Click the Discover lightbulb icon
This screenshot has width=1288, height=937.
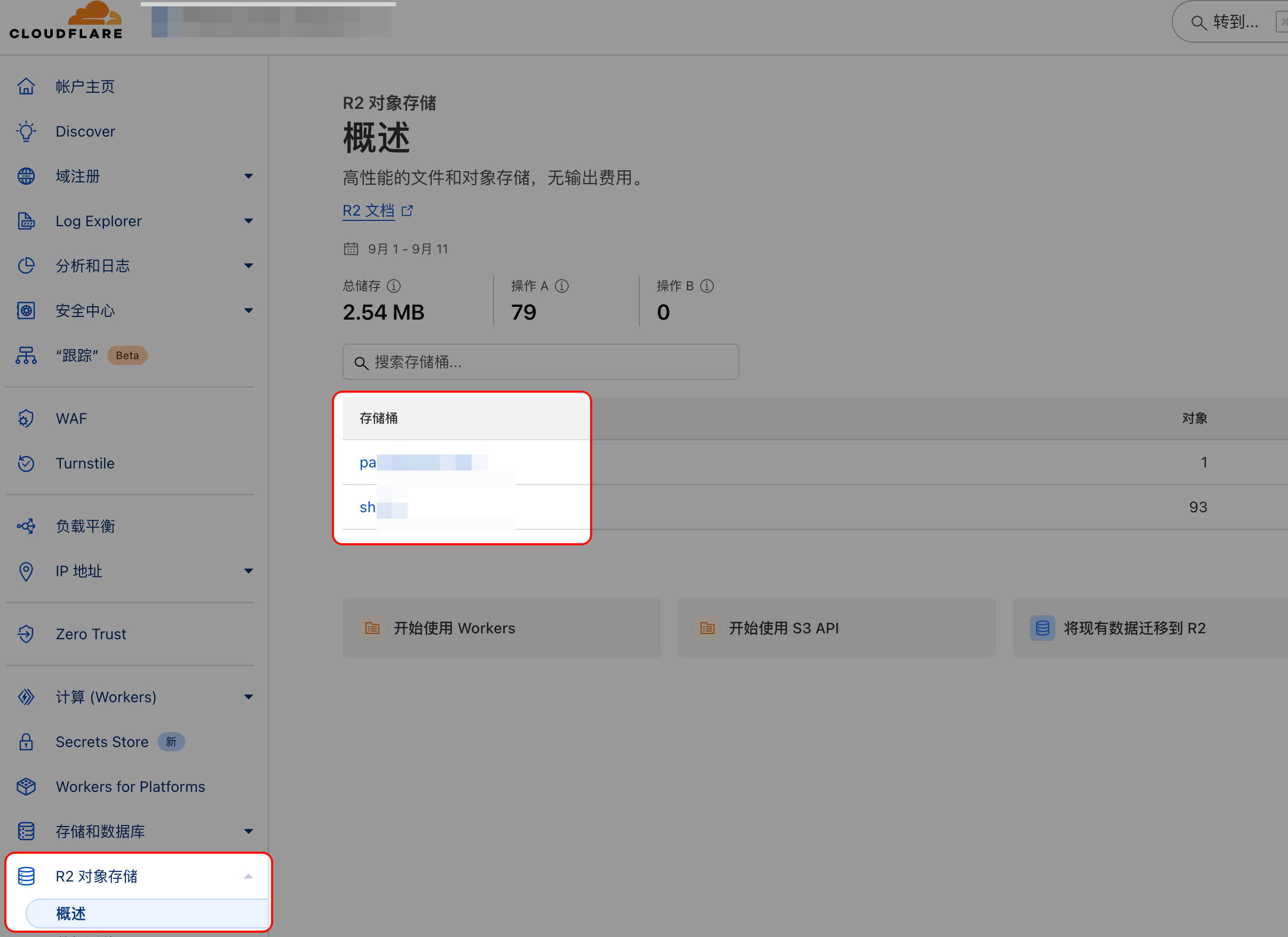26,131
